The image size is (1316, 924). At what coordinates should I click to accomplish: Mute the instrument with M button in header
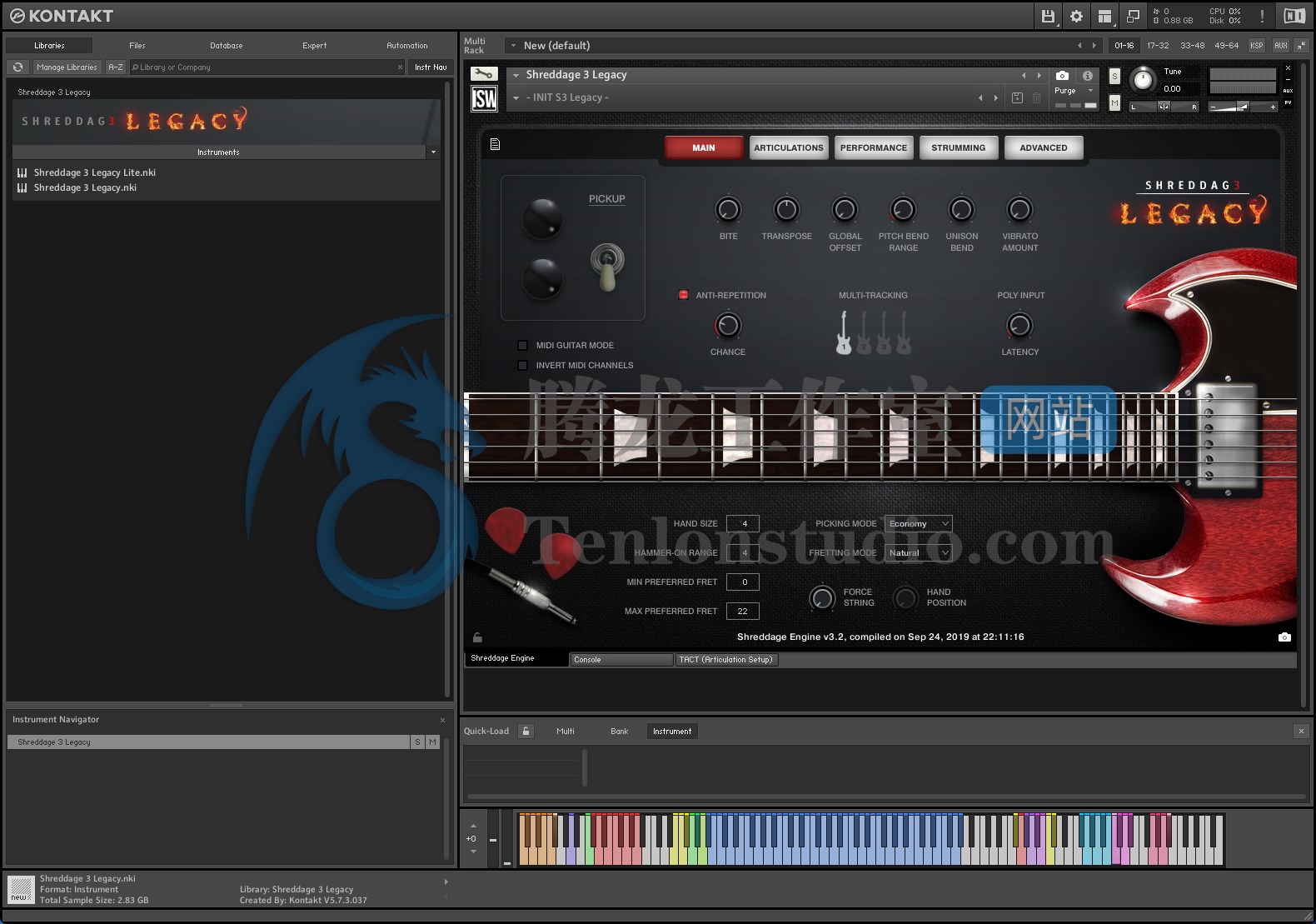(x=1114, y=102)
